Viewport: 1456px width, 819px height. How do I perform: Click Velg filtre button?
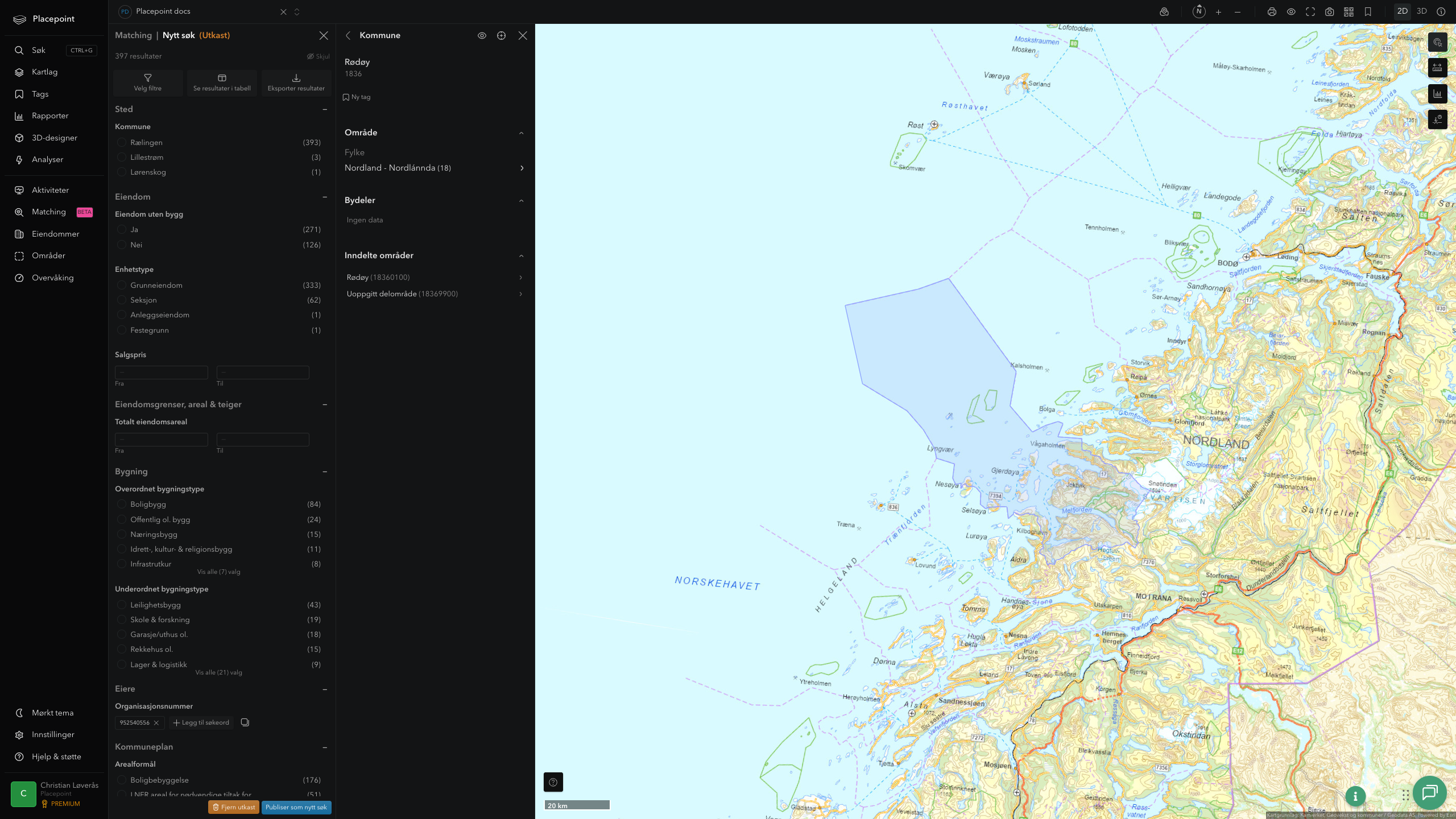[x=148, y=83]
